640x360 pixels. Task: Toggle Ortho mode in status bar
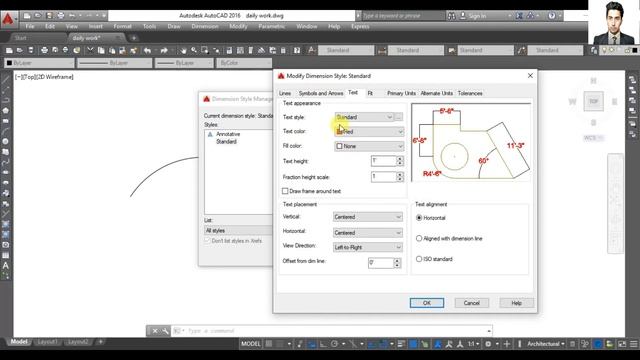323,344
